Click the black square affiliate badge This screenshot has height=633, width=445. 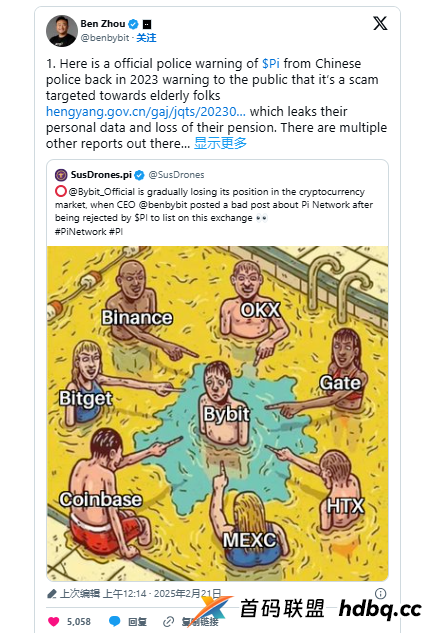(147, 24)
